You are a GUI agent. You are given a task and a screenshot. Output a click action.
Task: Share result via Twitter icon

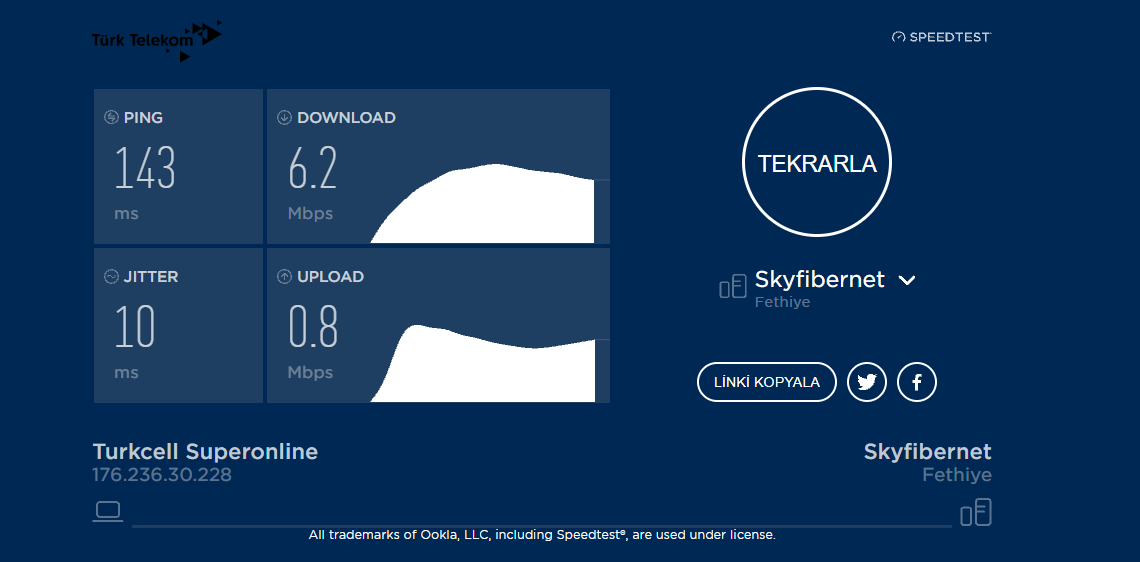click(x=867, y=382)
